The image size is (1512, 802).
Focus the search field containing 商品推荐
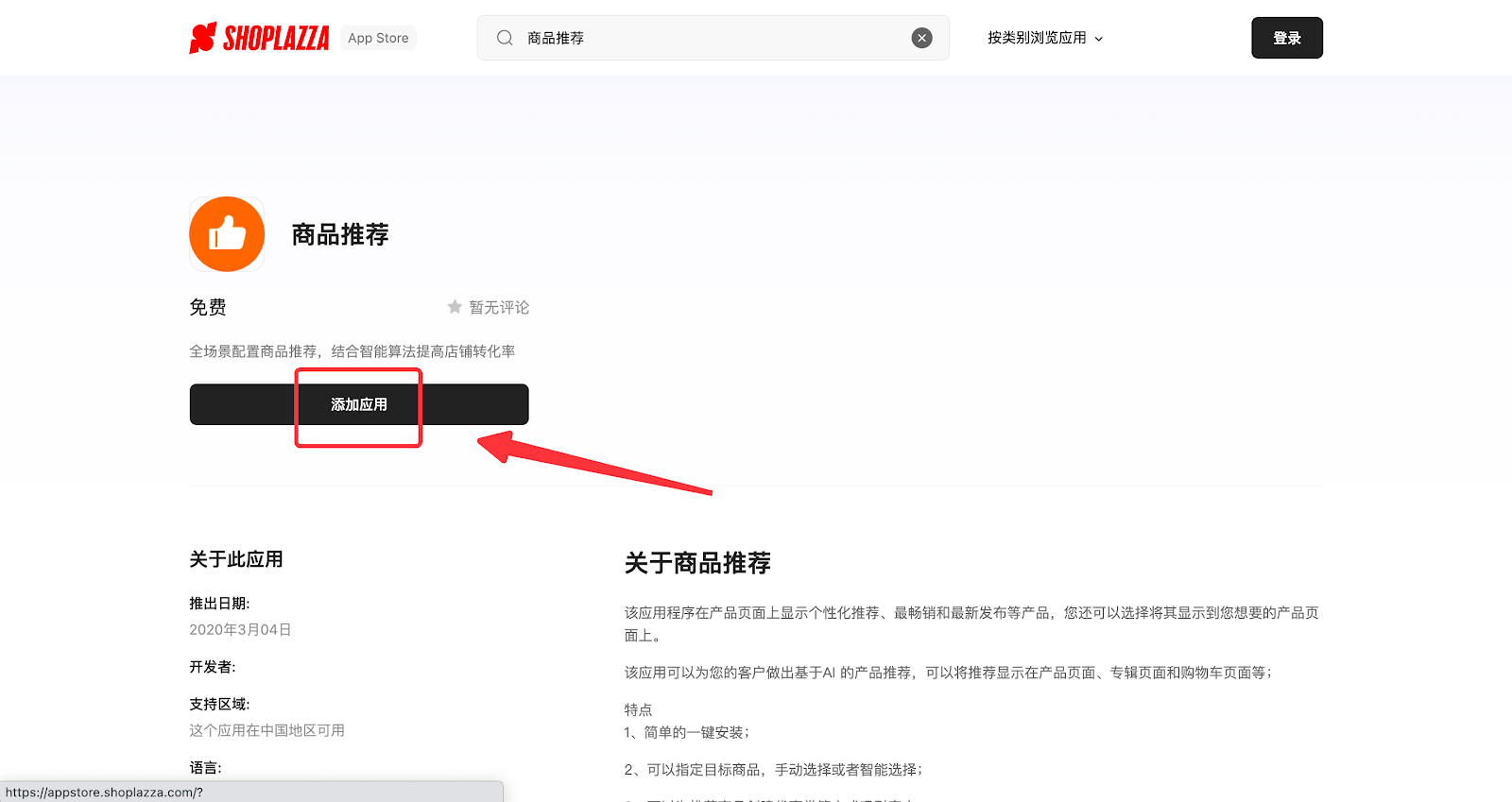[x=713, y=38]
